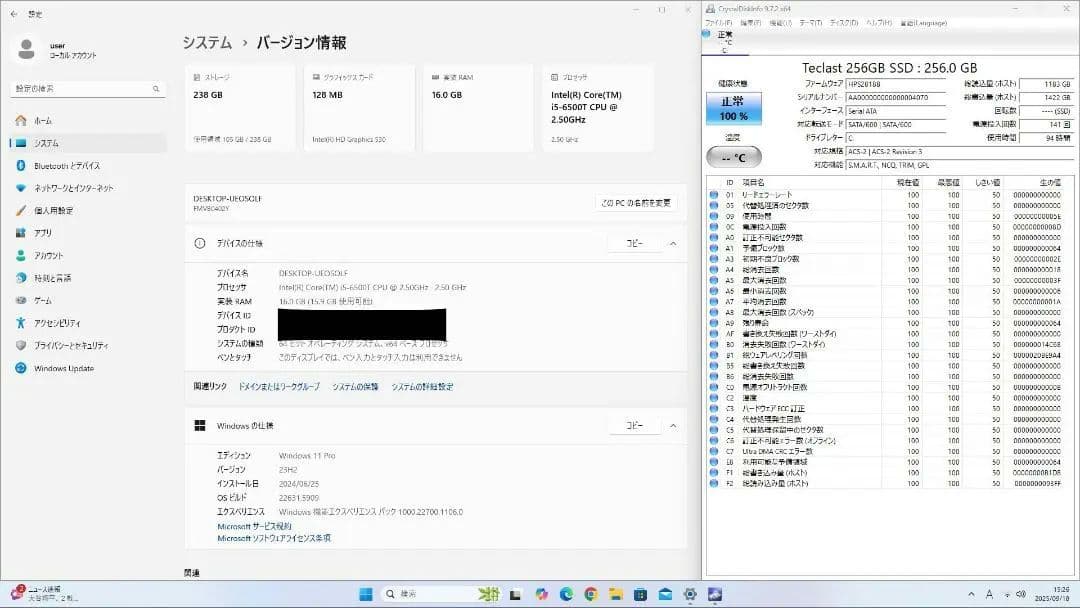Launch Microsoft Edge from the taskbar

566,594
